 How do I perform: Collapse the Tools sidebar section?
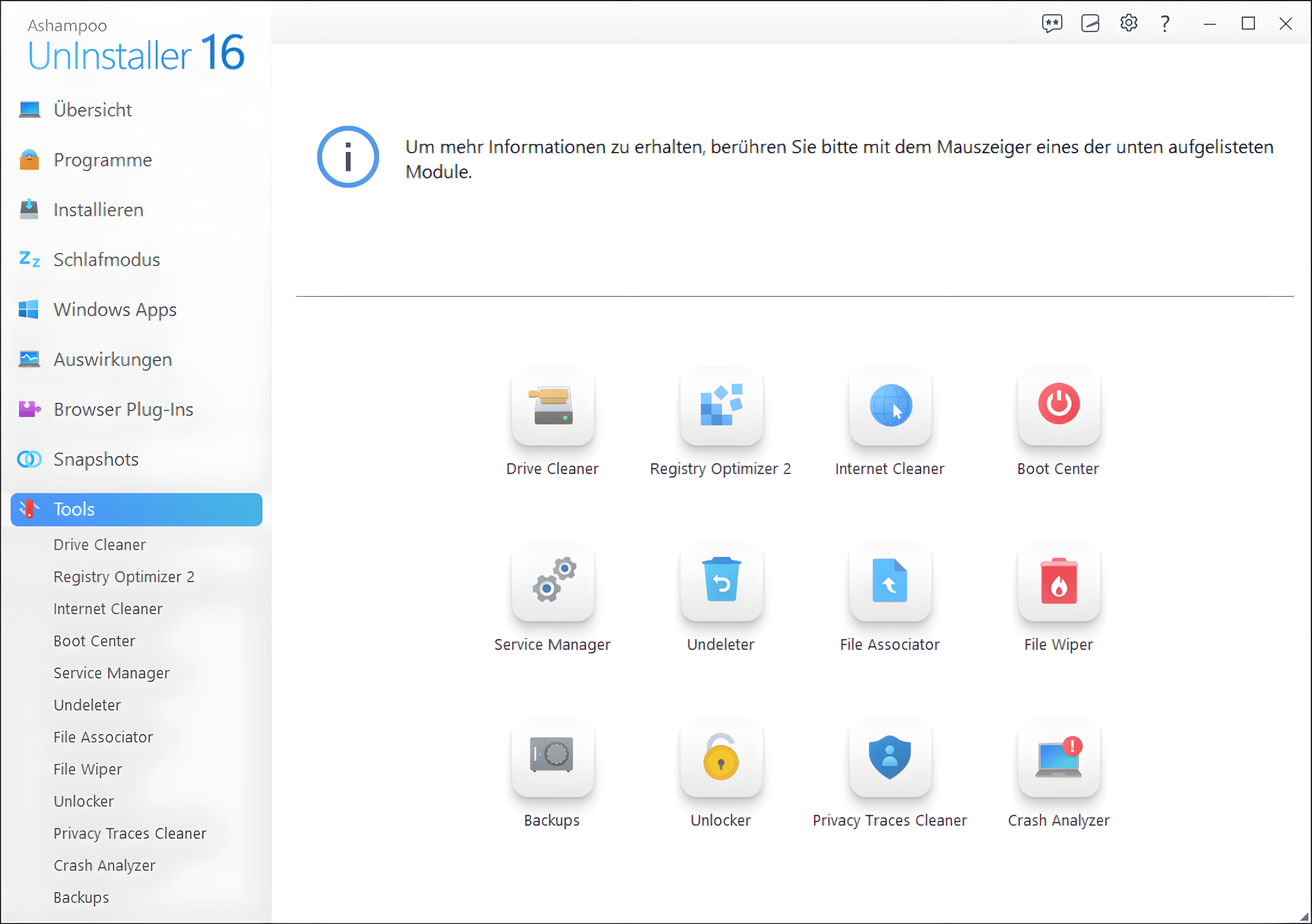click(136, 510)
